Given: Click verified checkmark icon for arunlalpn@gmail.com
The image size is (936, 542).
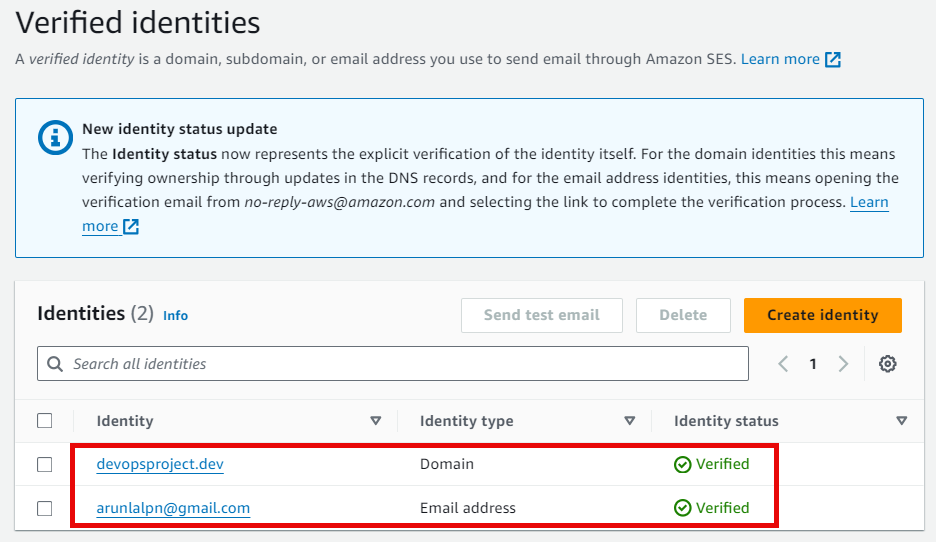Looking at the screenshot, I should click(x=682, y=508).
